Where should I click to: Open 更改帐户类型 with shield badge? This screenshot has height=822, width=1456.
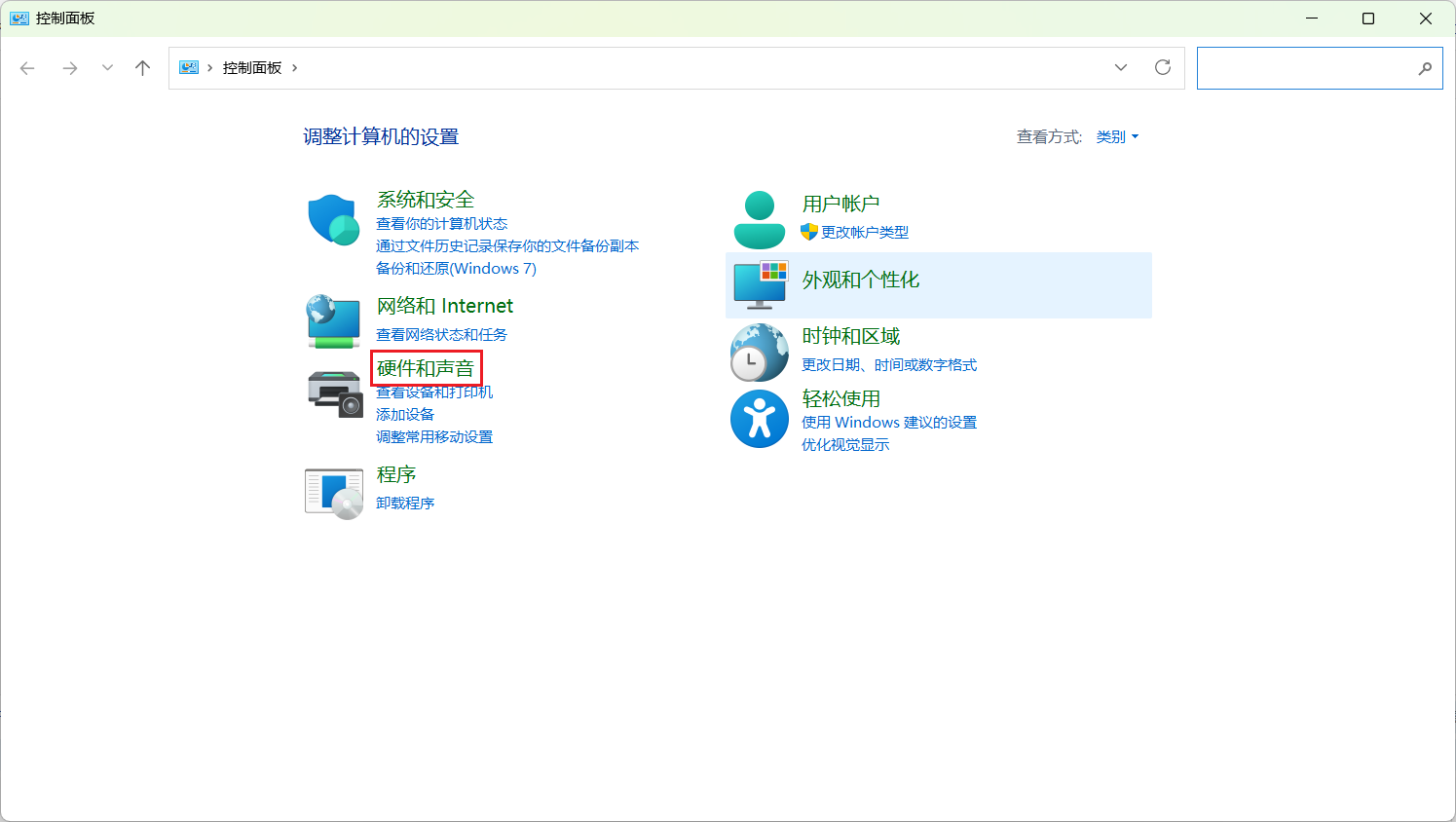point(863,232)
